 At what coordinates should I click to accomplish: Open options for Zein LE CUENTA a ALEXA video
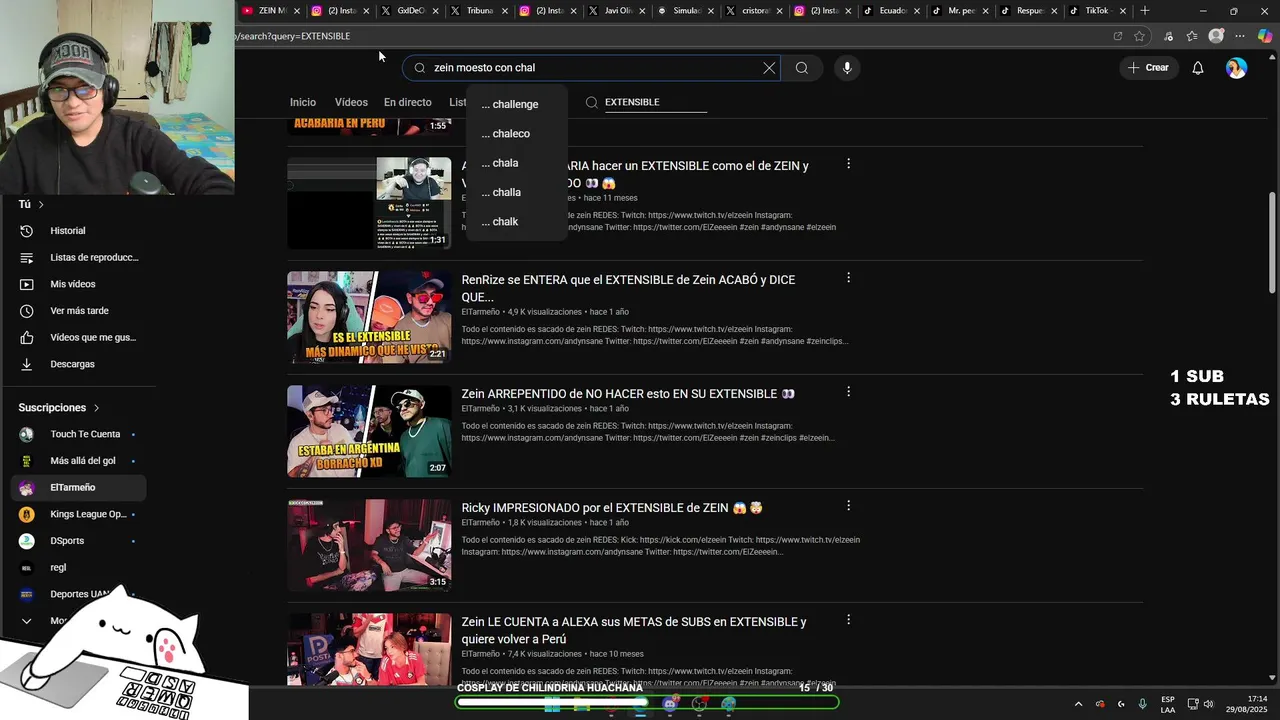848,619
